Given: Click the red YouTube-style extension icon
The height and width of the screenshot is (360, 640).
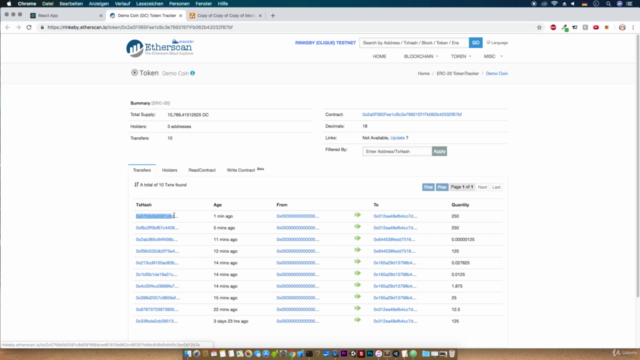Looking at the screenshot, I should [596, 27].
